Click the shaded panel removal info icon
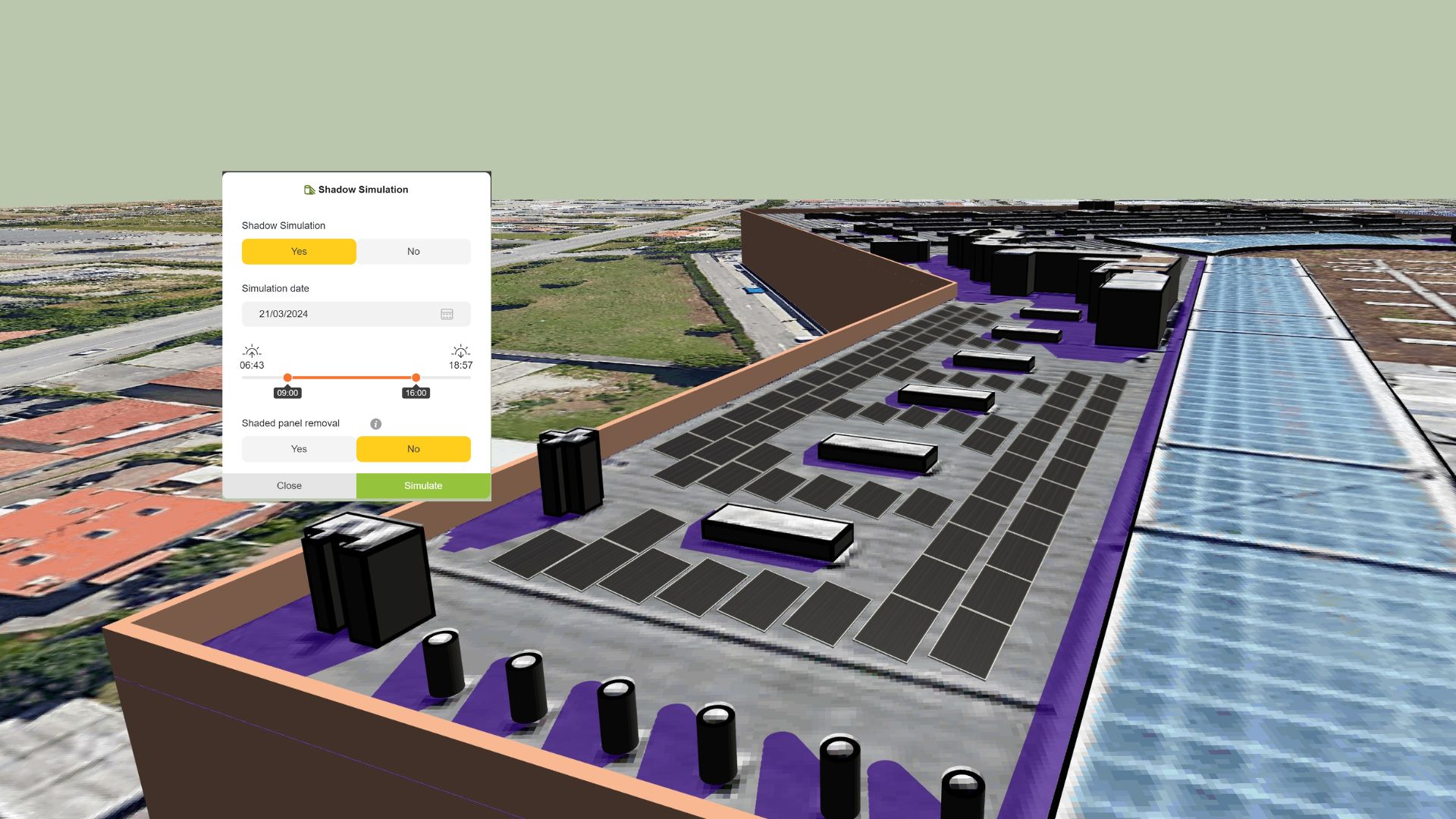Image resolution: width=1456 pixels, height=819 pixels. (x=375, y=424)
